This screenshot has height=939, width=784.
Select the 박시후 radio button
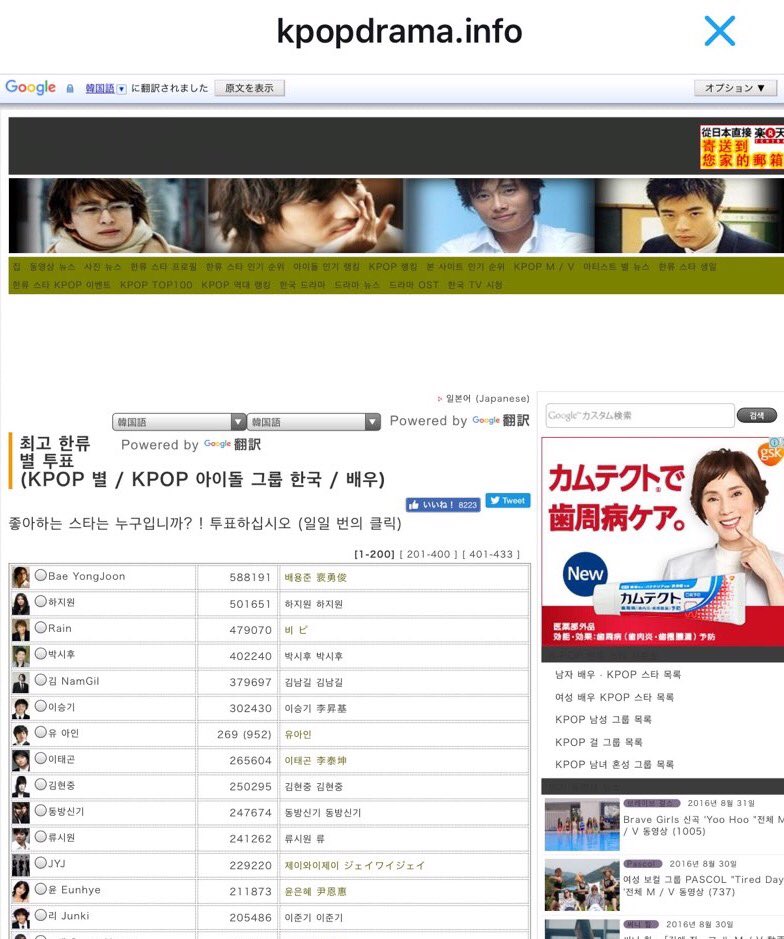tap(41, 653)
